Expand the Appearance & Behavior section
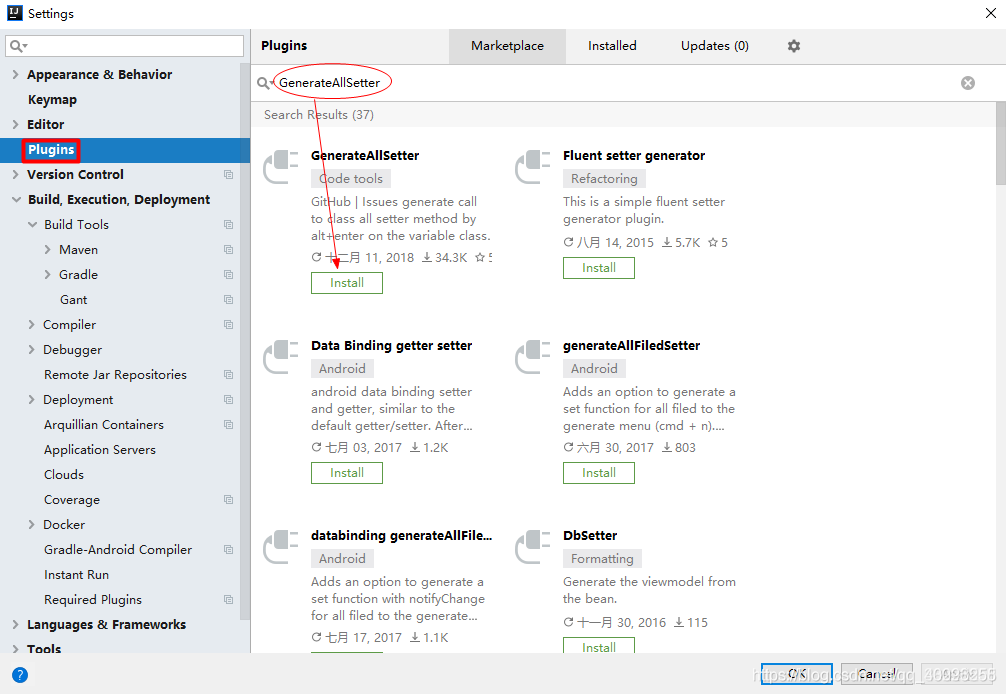The width and height of the screenshot is (1006, 694). 15,74
